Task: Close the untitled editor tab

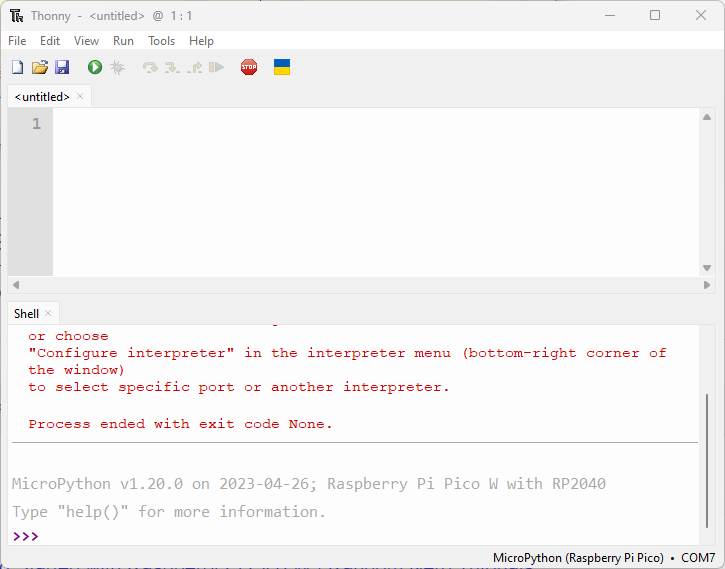Action: click(80, 97)
